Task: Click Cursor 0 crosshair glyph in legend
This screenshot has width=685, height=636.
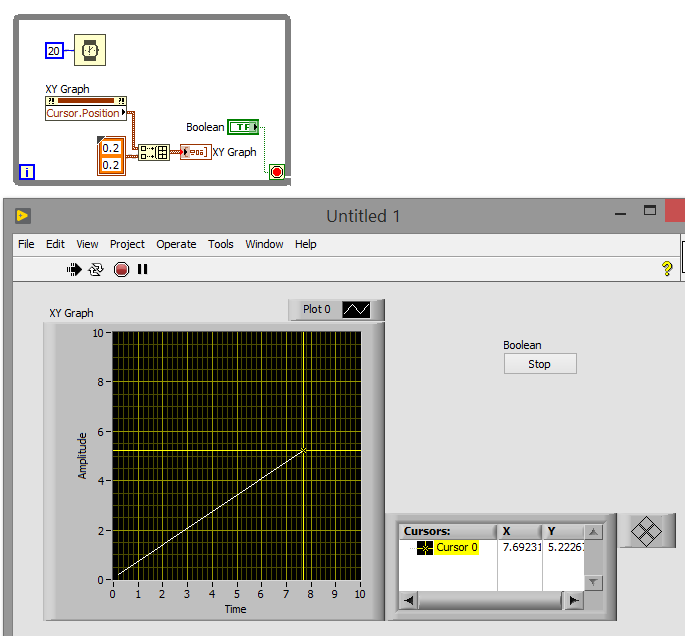Action: (x=425, y=548)
